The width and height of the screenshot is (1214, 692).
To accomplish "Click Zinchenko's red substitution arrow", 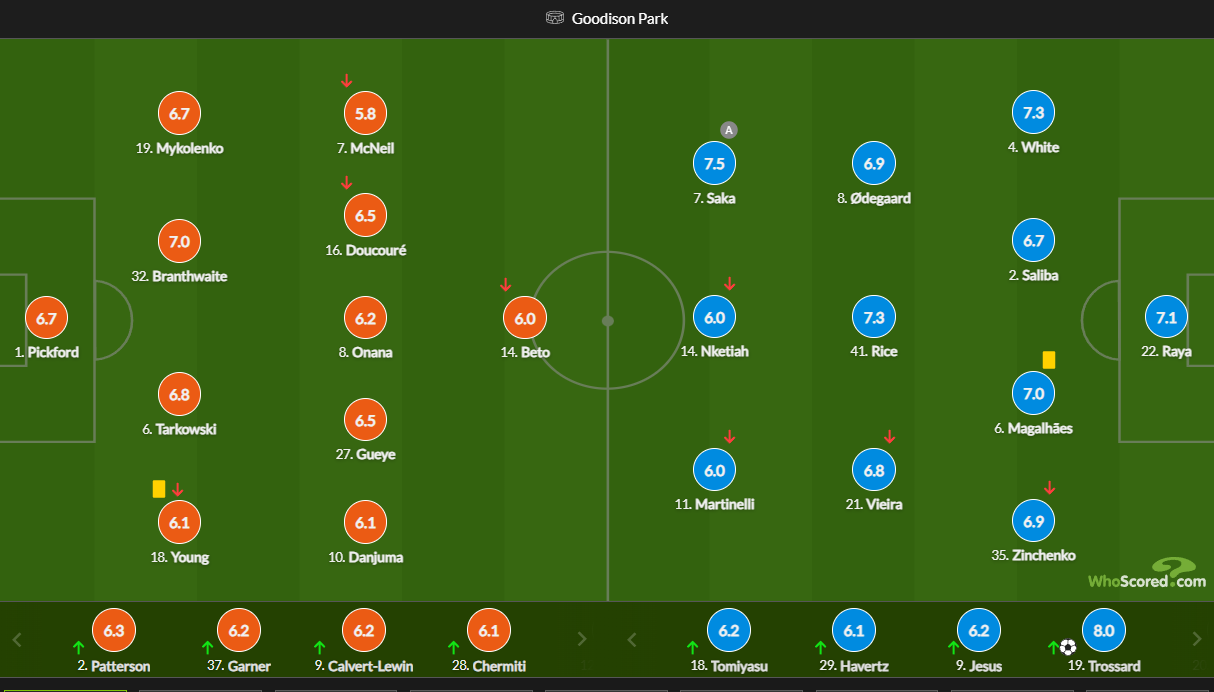I will [x=1049, y=487].
